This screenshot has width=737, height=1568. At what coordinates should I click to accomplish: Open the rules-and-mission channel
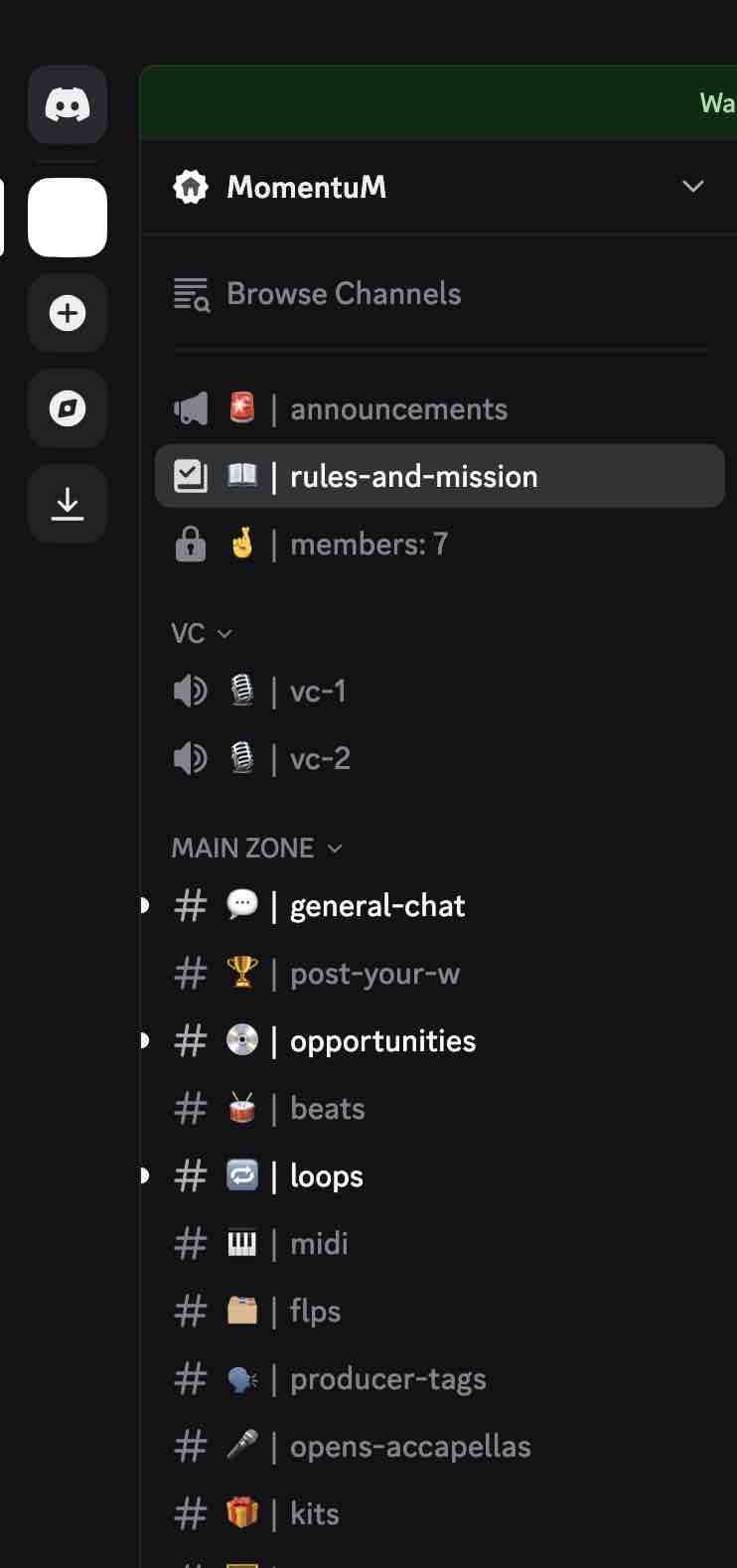413,477
